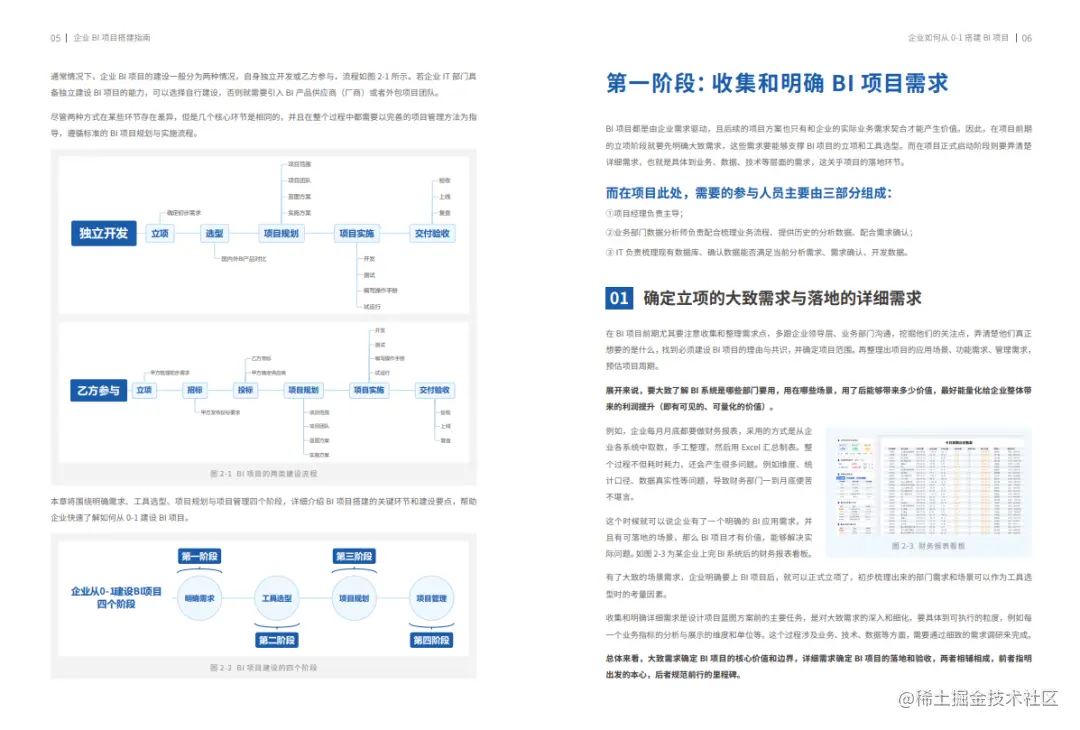This screenshot has width=1080, height=730.
Task: Select 项目实施 node in the 独立开发 flow
Action: pos(357,233)
